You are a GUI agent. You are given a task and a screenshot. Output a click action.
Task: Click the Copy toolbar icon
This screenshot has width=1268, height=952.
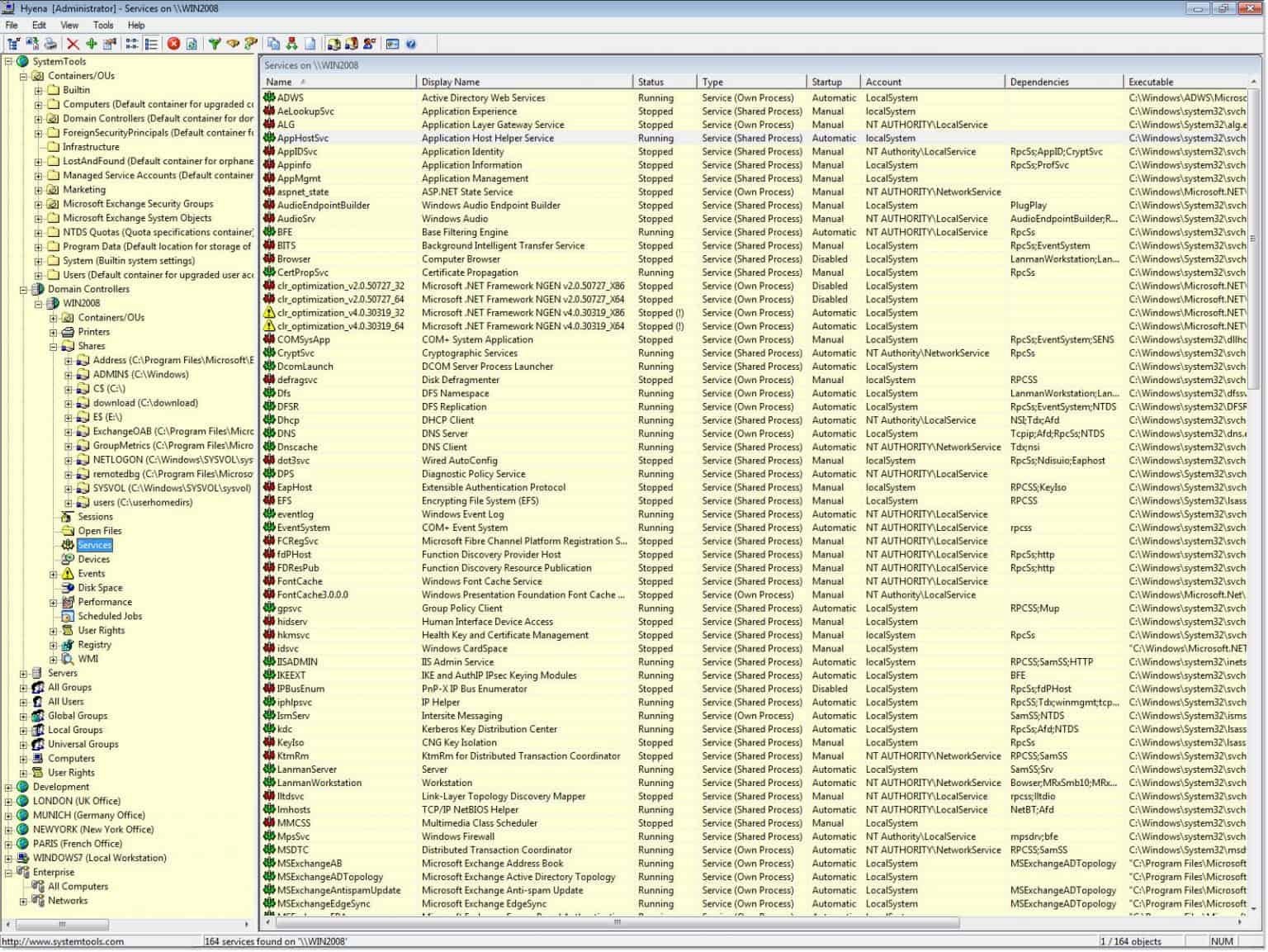coord(272,44)
